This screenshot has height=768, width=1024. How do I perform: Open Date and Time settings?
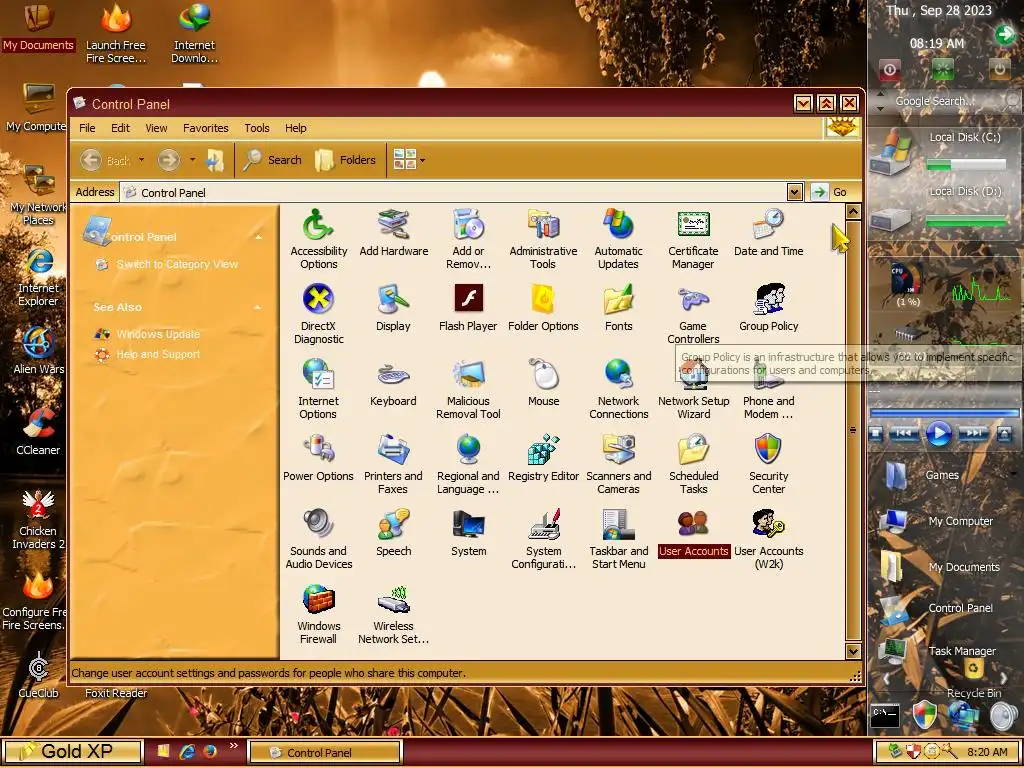coord(768,232)
